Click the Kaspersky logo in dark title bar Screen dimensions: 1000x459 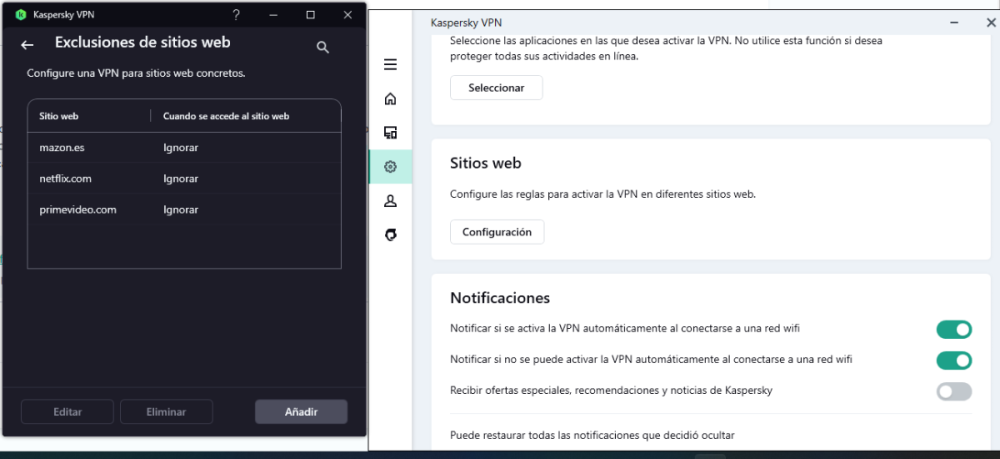[20, 15]
